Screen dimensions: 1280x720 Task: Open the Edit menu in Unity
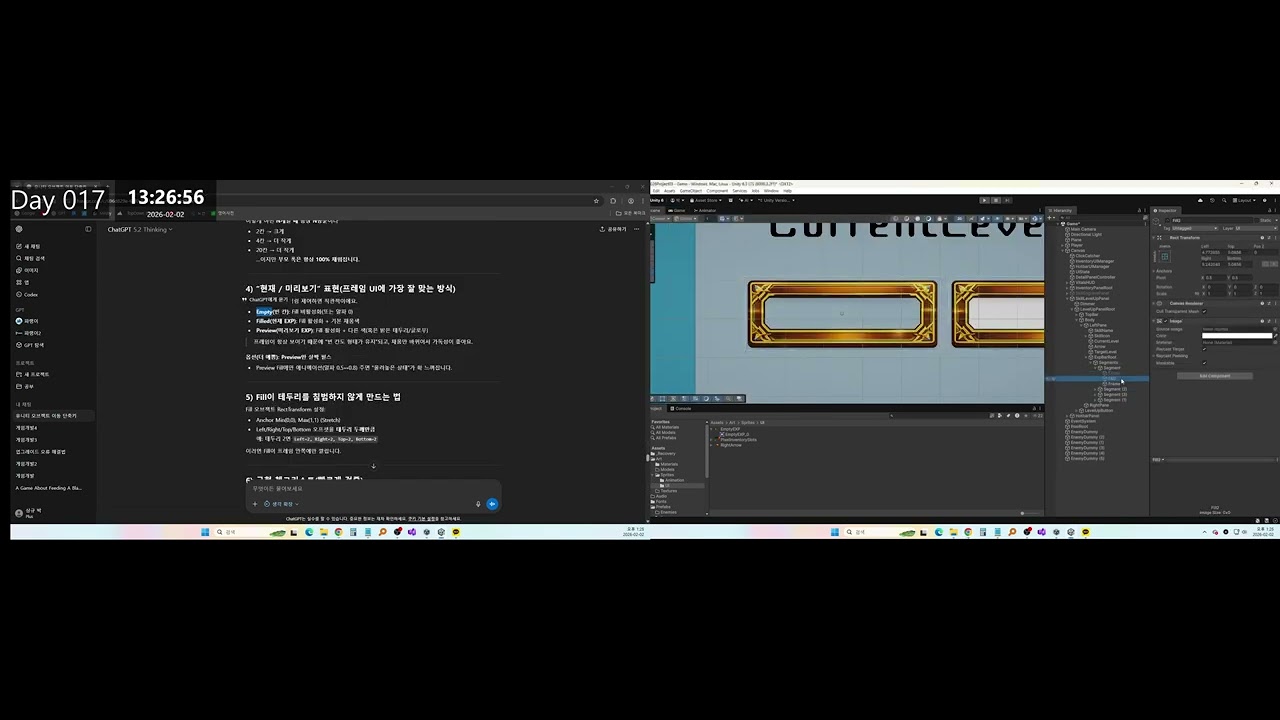(x=656, y=191)
